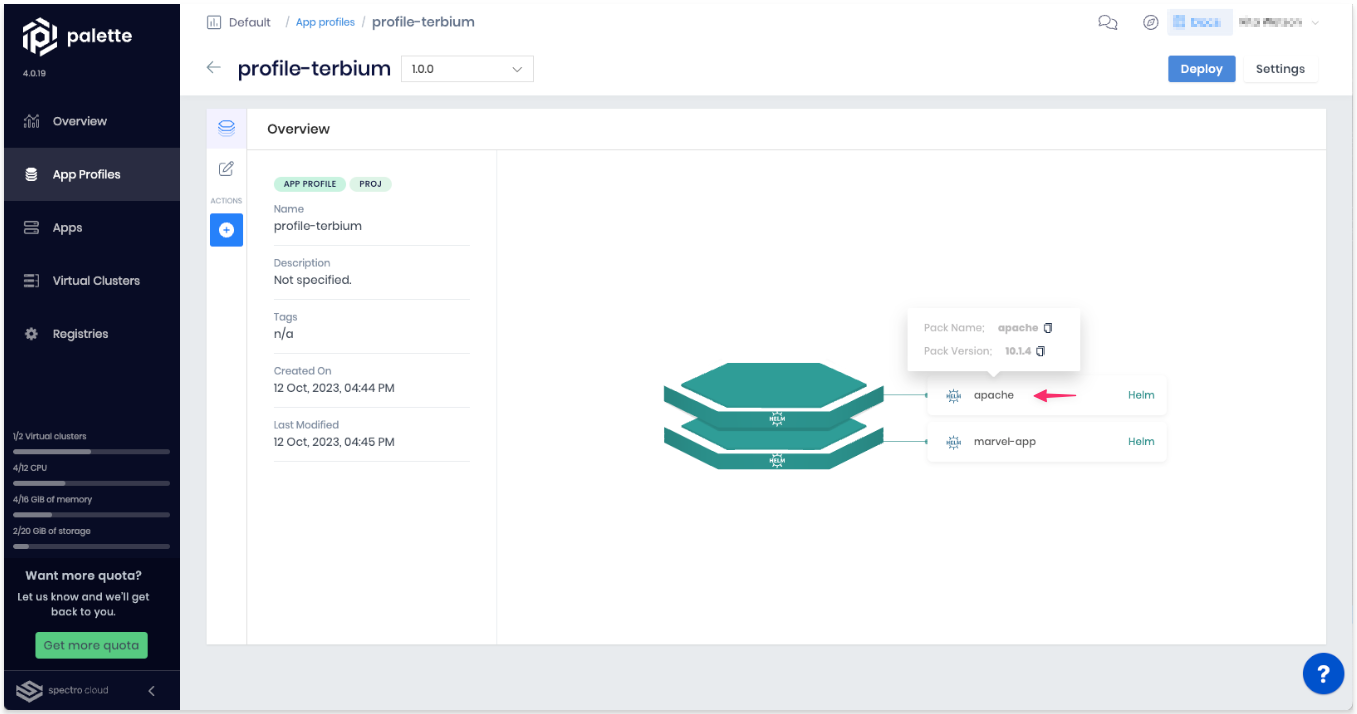Image resolution: width=1357 pixels, height=714 pixels.
Task: Click the memory quota usage bar
Action: coord(91,515)
